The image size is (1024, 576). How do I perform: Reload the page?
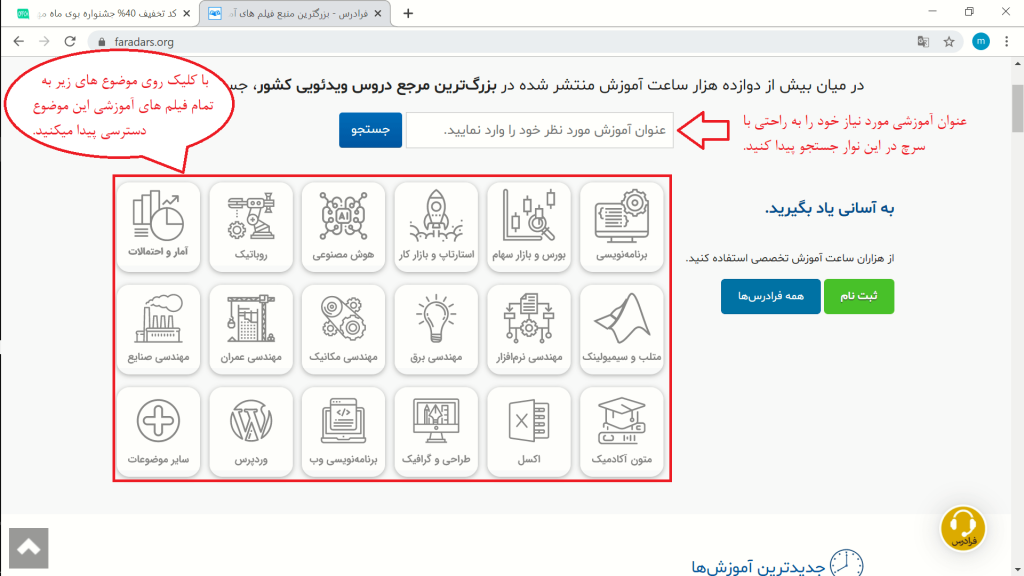point(70,42)
